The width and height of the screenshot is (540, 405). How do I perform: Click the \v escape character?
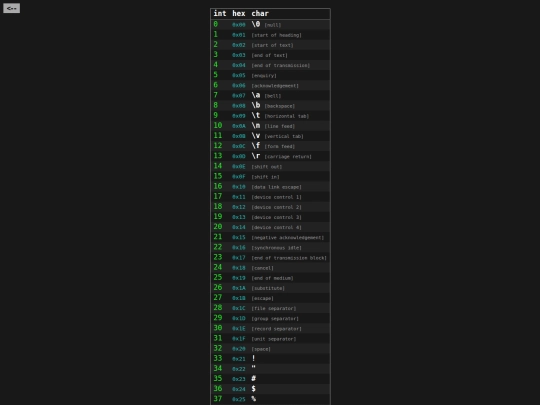point(256,136)
